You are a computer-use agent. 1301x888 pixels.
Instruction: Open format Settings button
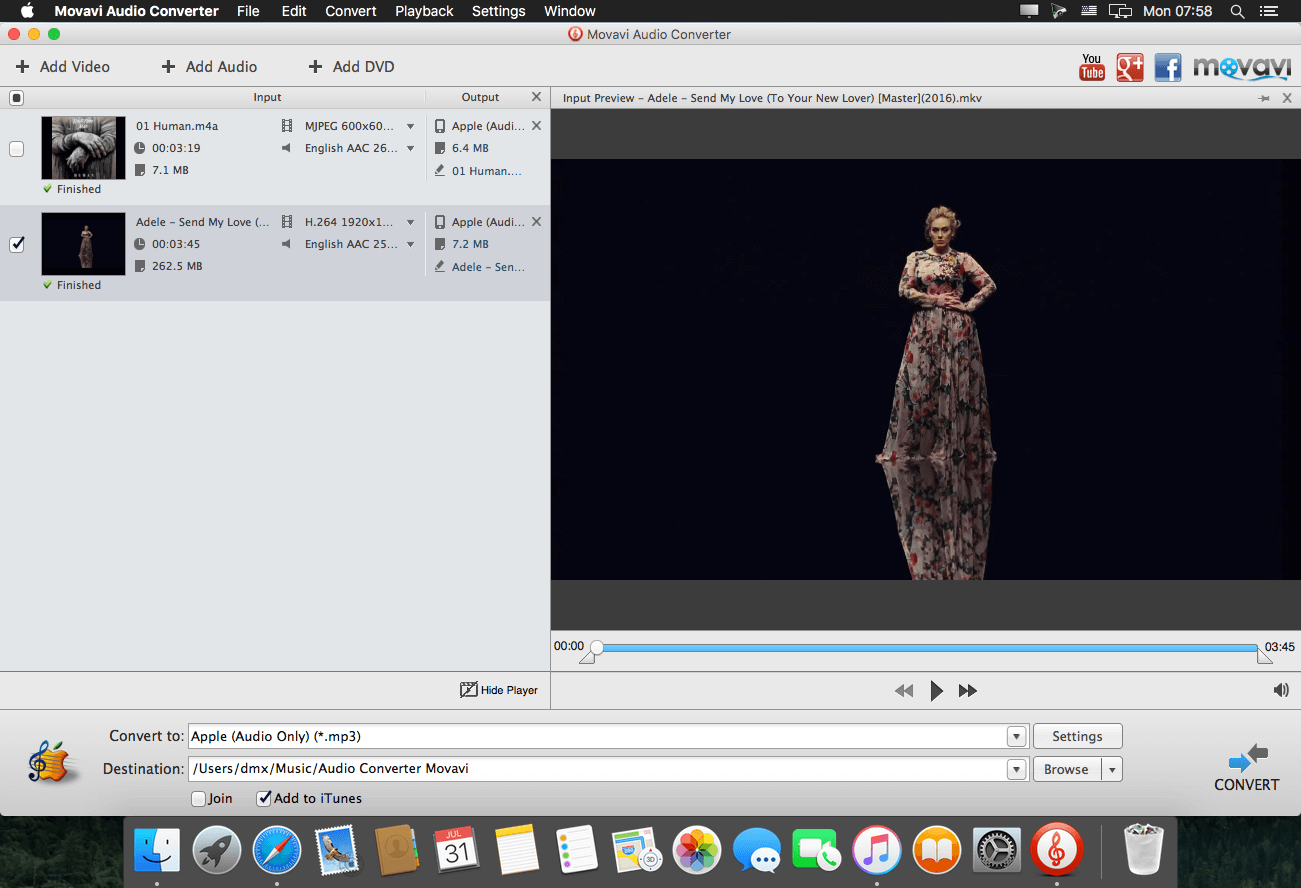point(1077,736)
